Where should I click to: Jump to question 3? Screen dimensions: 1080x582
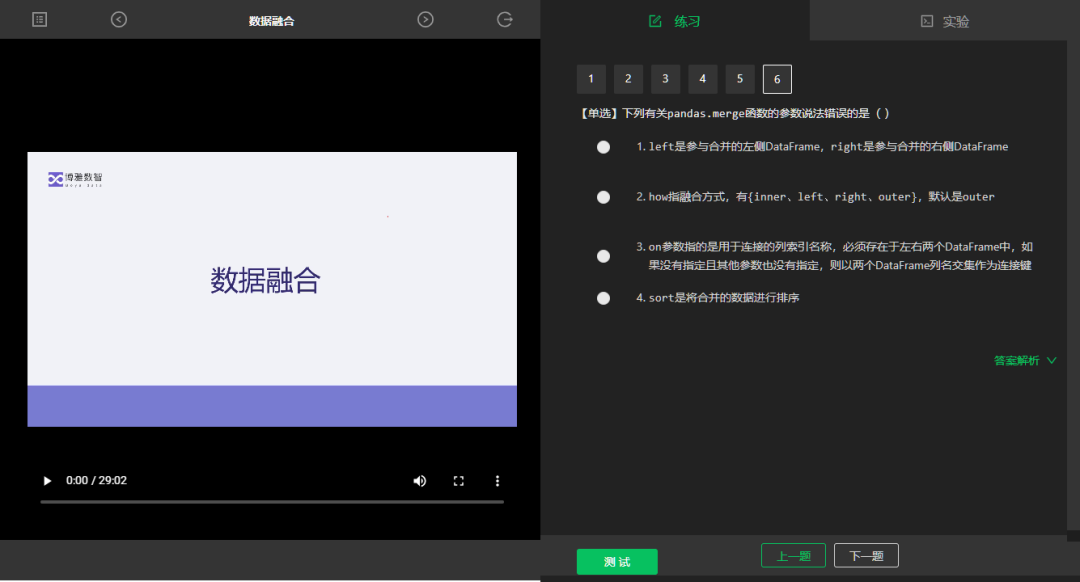665,79
